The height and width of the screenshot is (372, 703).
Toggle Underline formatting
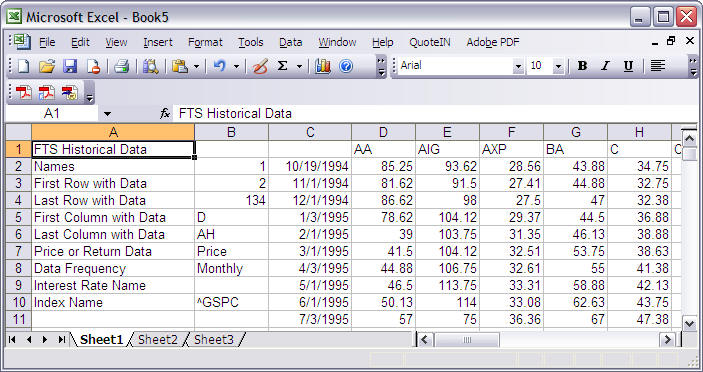(x=628, y=66)
